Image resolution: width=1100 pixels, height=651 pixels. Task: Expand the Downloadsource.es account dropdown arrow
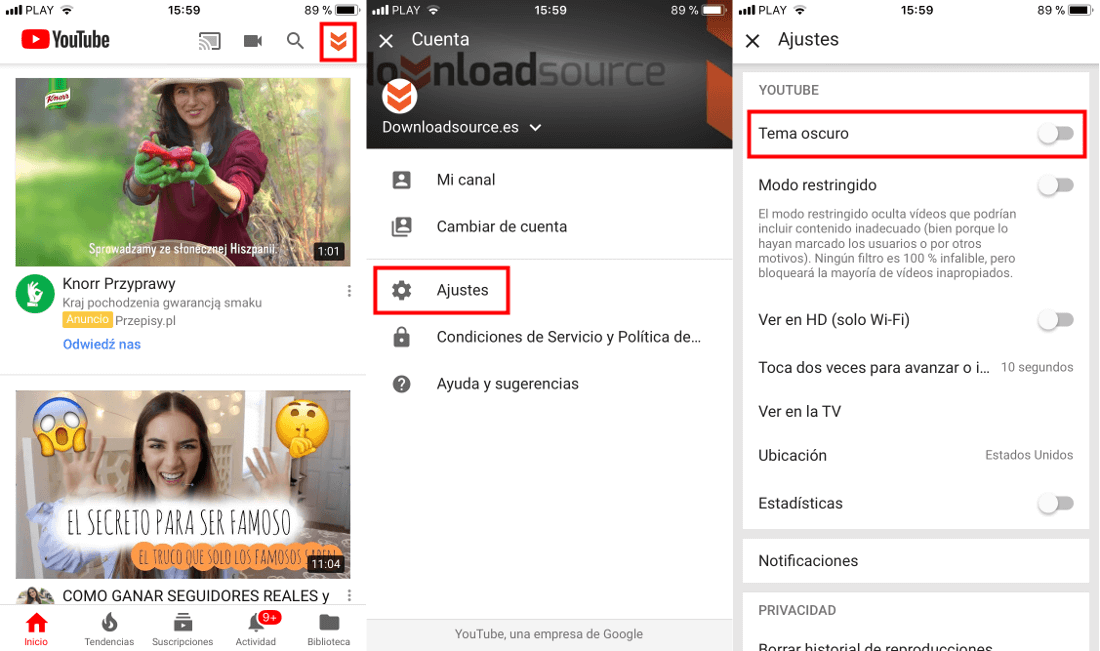(536, 128)
